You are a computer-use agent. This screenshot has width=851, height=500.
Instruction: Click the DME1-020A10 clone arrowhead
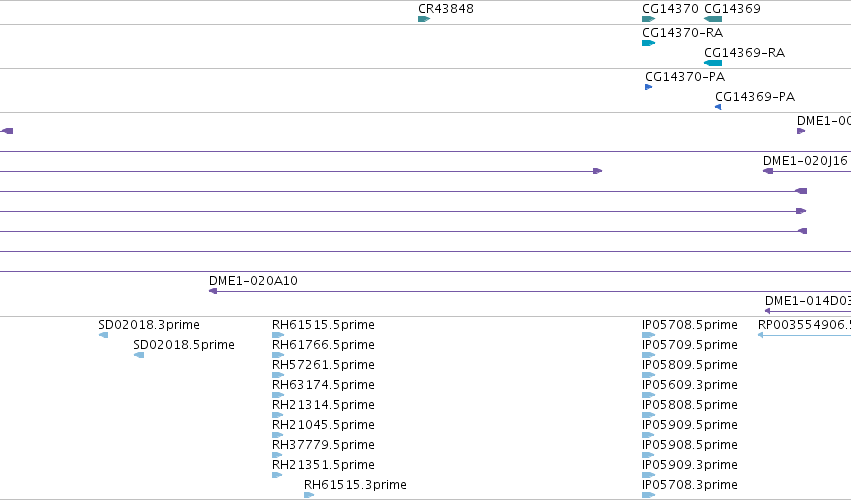click(213, 291)
